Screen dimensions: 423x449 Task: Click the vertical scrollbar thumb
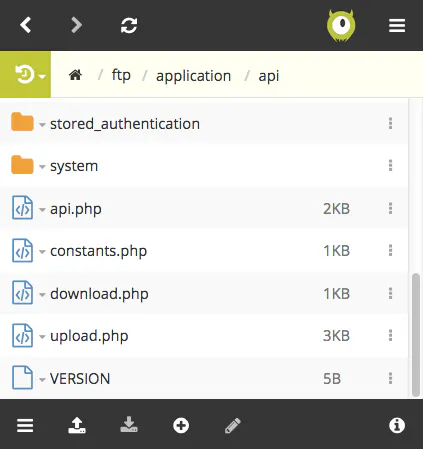(416, 335)
